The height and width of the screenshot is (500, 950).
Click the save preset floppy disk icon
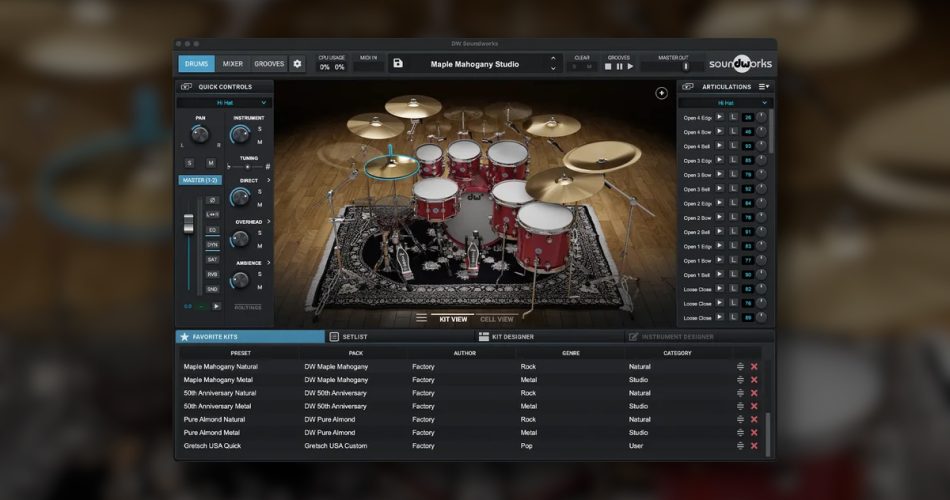tap(398, 64)
